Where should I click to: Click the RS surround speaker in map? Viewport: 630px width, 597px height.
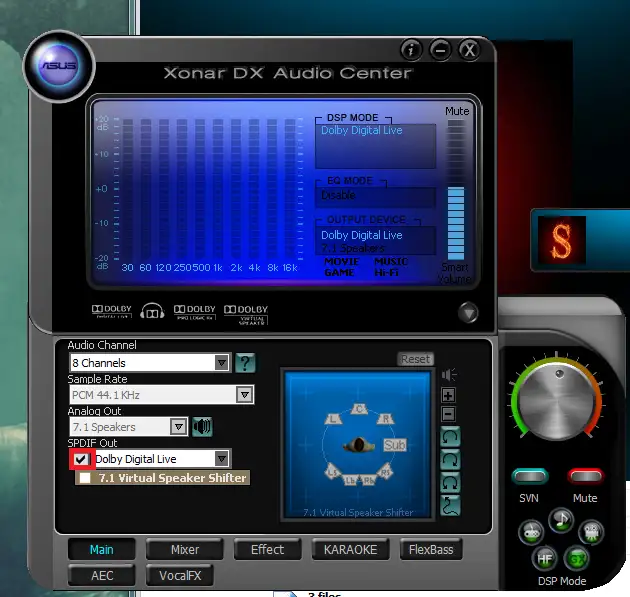[385, 471]
